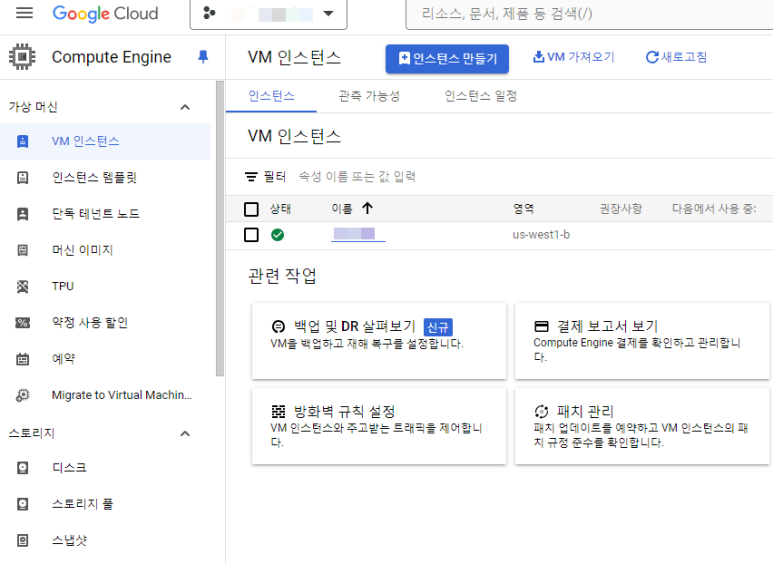Click the Migrate to Virtual Machines icon
The height and width of the screenshot is (564, 773).
tap(23, 395)
